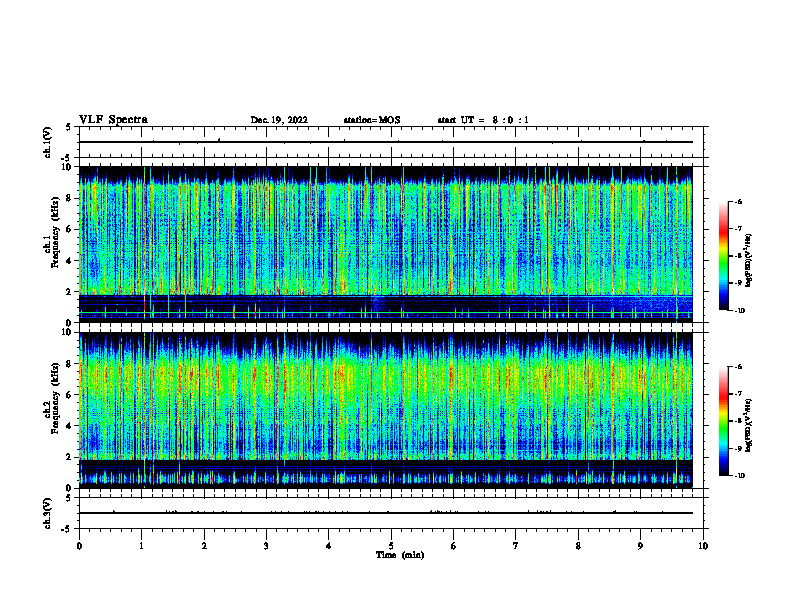Click time axis tick label "3"

(266, 546)
